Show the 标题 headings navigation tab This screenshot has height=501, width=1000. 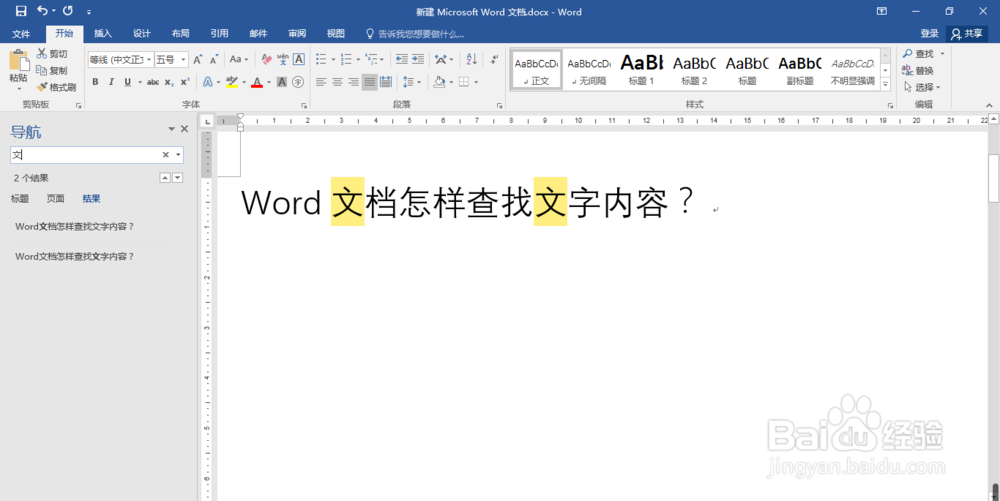(x=20, y=199)
